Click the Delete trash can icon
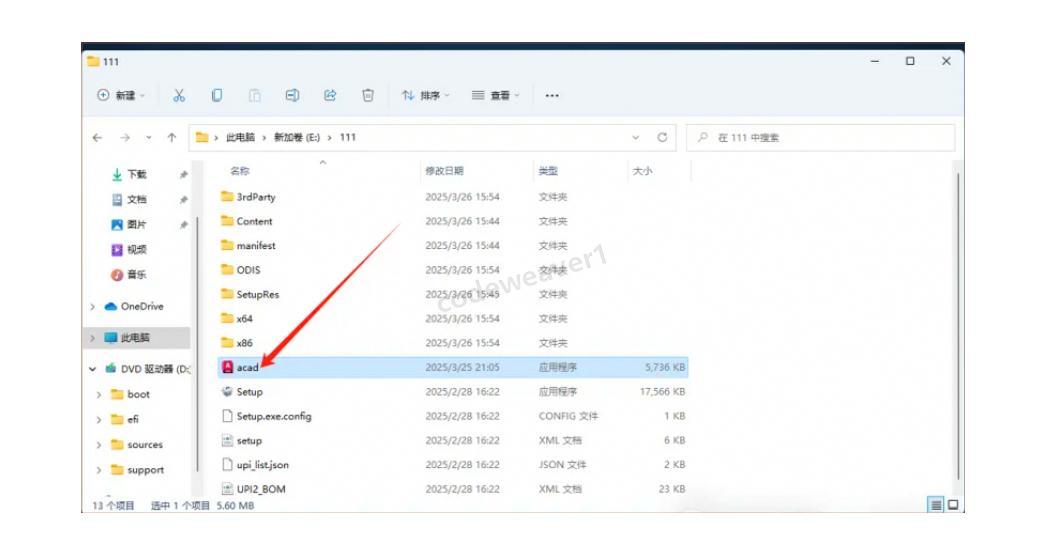Screen dimensions: 1046x555 coord(368,95)
